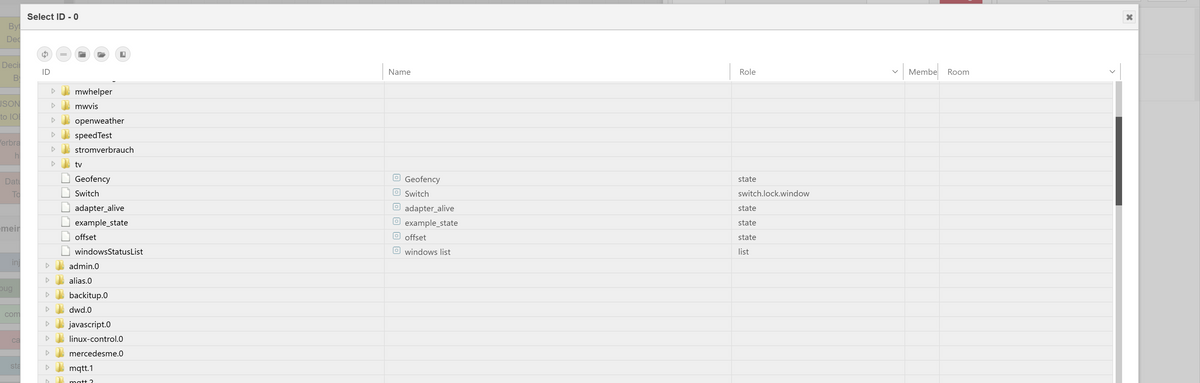Expand the mercedesme.0 node

47,353
